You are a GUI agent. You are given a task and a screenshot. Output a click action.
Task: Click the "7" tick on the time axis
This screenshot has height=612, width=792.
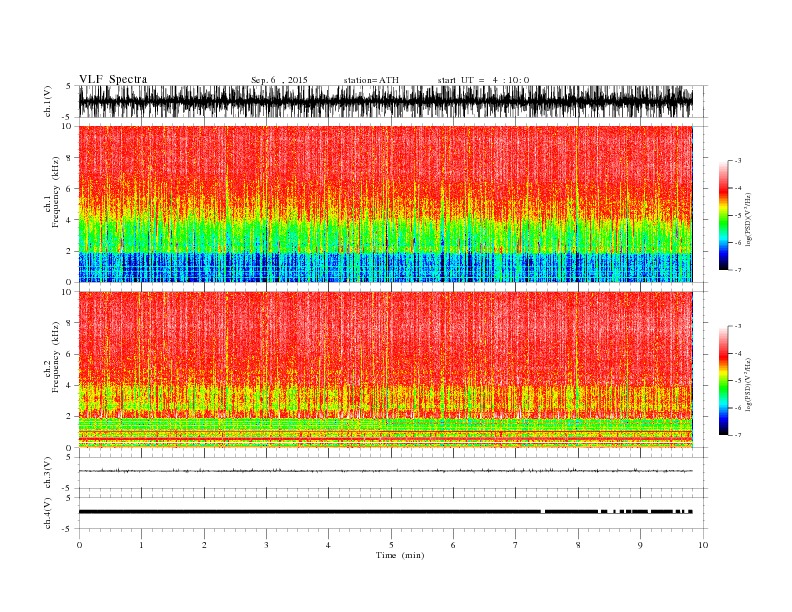pos(516,545)
